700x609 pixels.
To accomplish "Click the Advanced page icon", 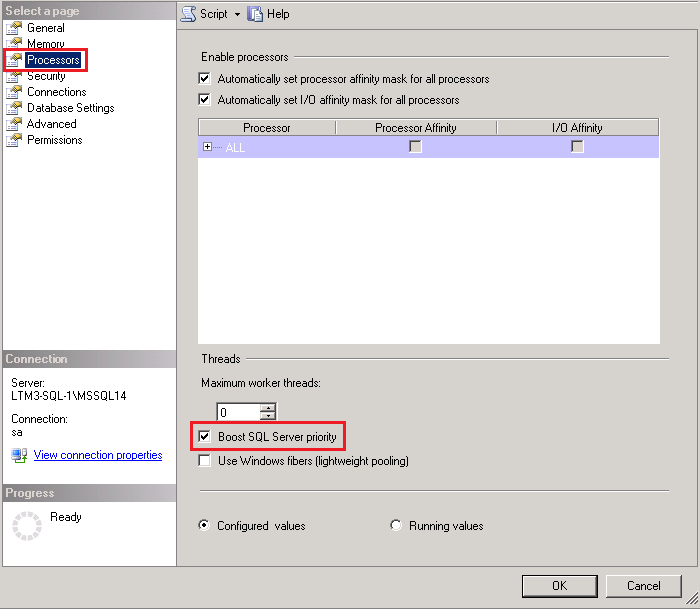I will pyautogui.click(x=14, y=124).
